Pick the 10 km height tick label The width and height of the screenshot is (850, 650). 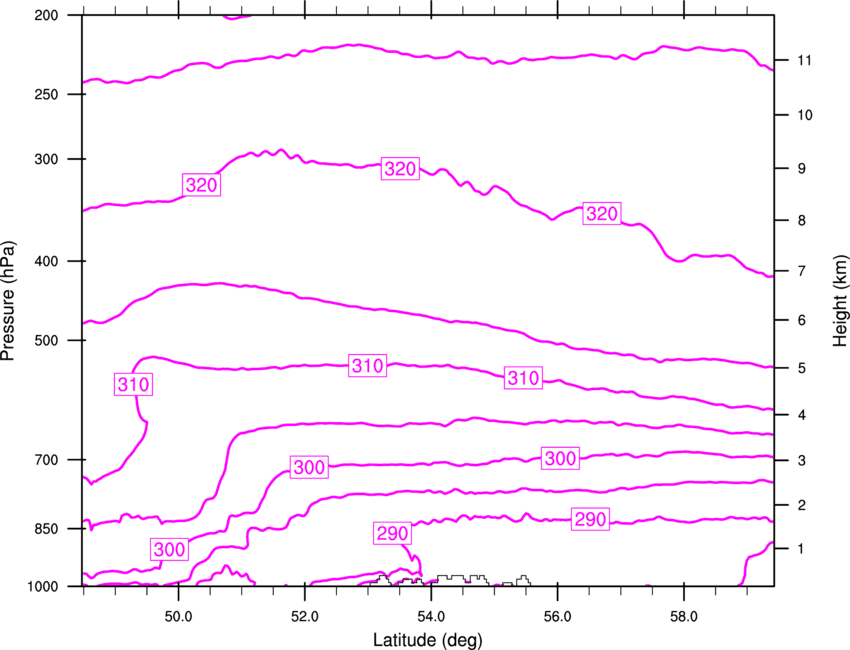pyautogui.click(x=805, y=115)
